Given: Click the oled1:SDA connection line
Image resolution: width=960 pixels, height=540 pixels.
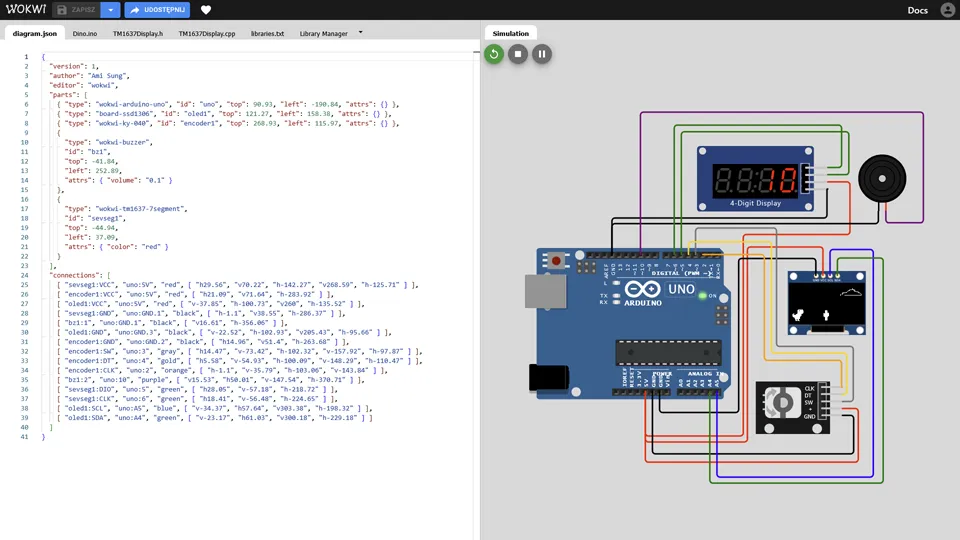Looking at the screenshot, I should 214,418.
